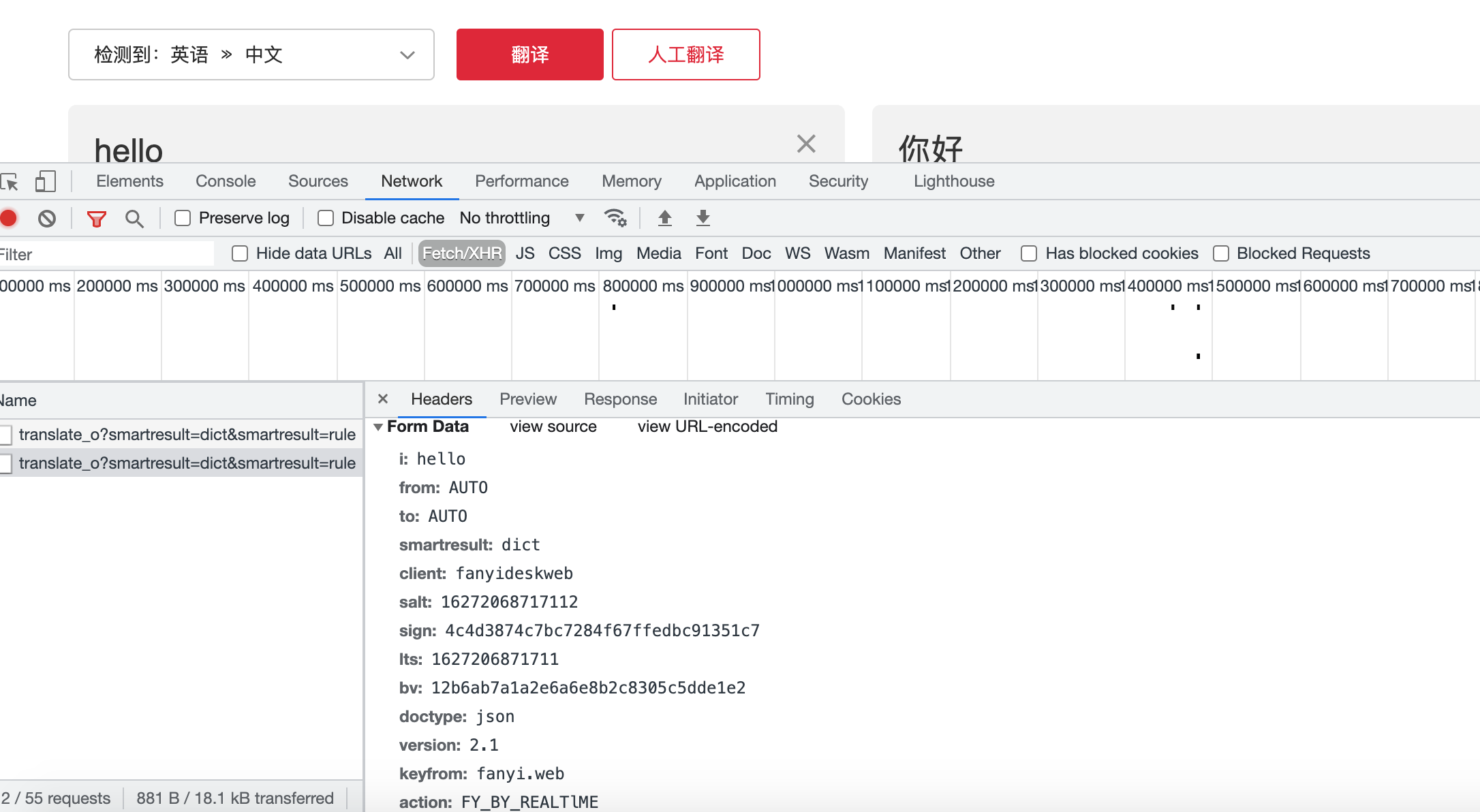Click the Export HAR download arrow icon
Image resolution: width=1480 pixels, height=812 pixels.
(x=703, y=218)
